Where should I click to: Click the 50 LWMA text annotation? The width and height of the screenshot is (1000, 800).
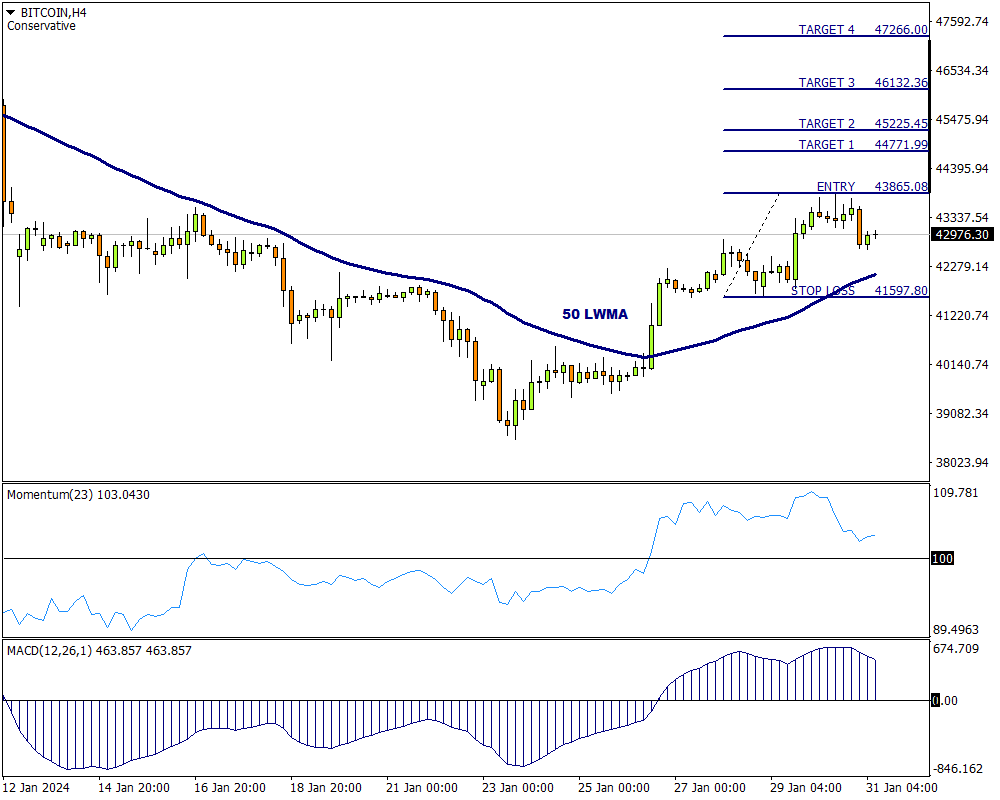click(x=595, y=314)
